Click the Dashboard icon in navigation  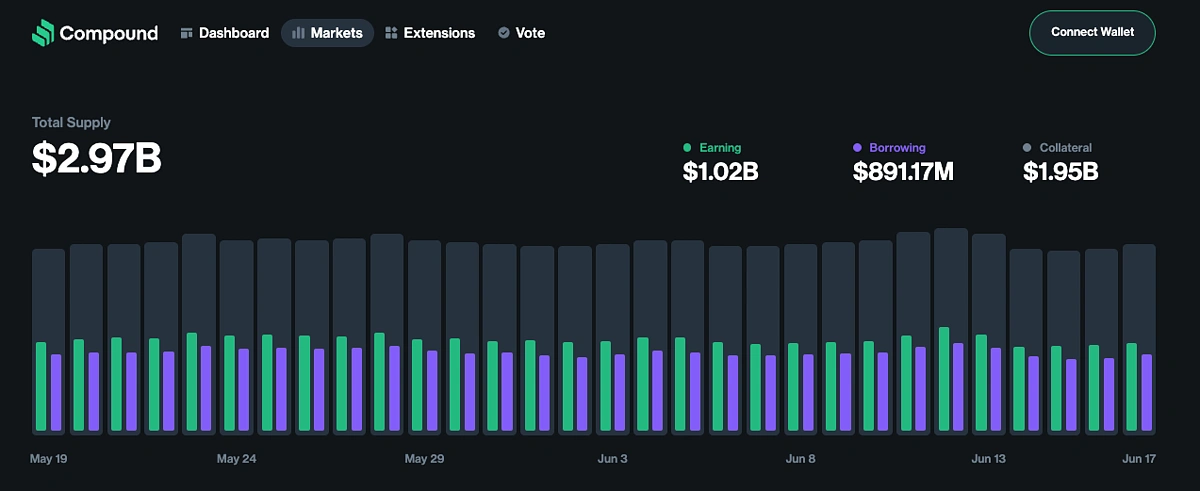(186, 33)
